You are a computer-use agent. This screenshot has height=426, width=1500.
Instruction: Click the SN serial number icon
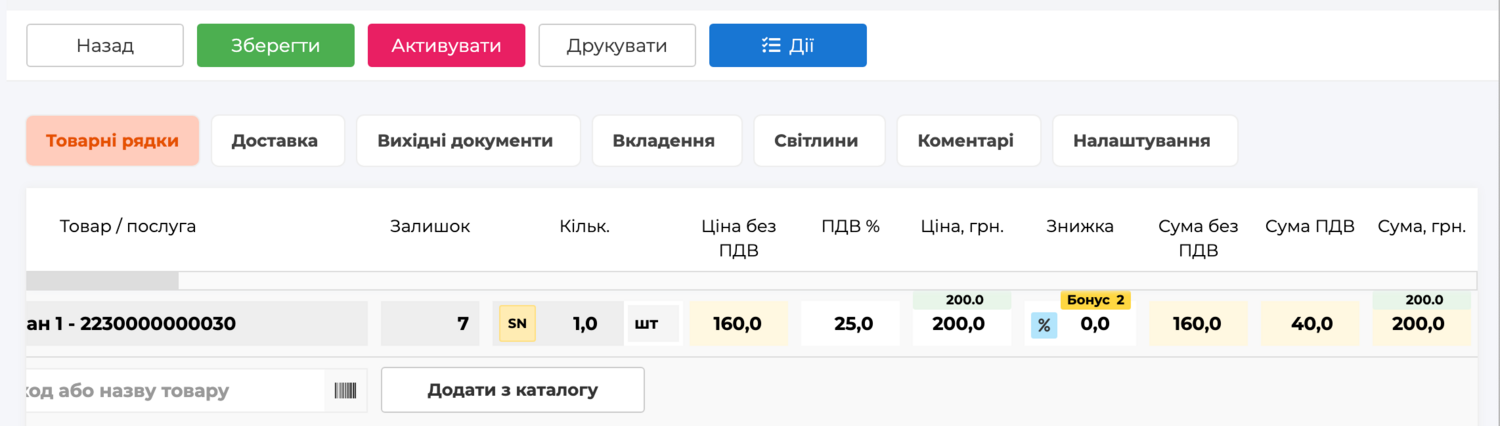pos(517,324)
